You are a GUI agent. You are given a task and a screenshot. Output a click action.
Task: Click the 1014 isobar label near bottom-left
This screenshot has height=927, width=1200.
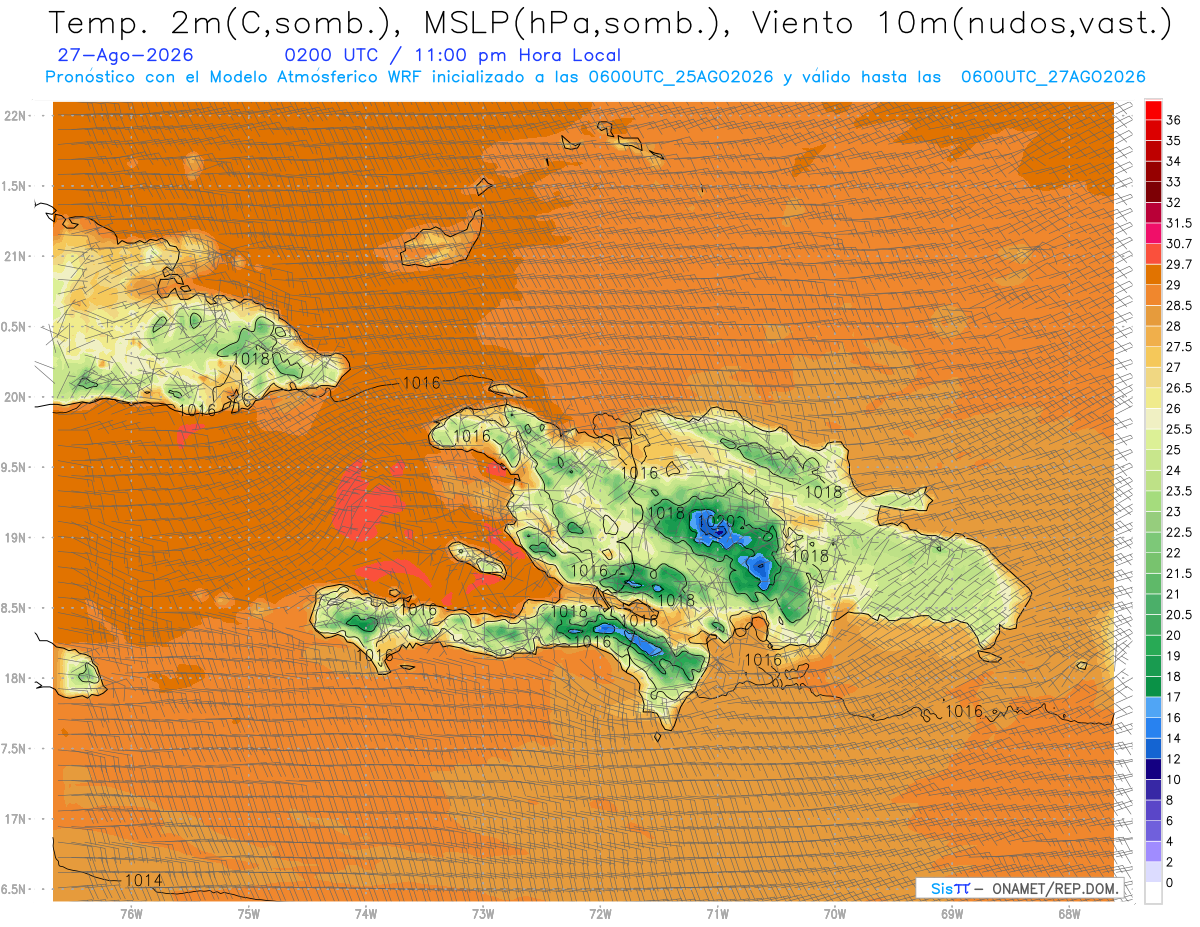point(144,880)
